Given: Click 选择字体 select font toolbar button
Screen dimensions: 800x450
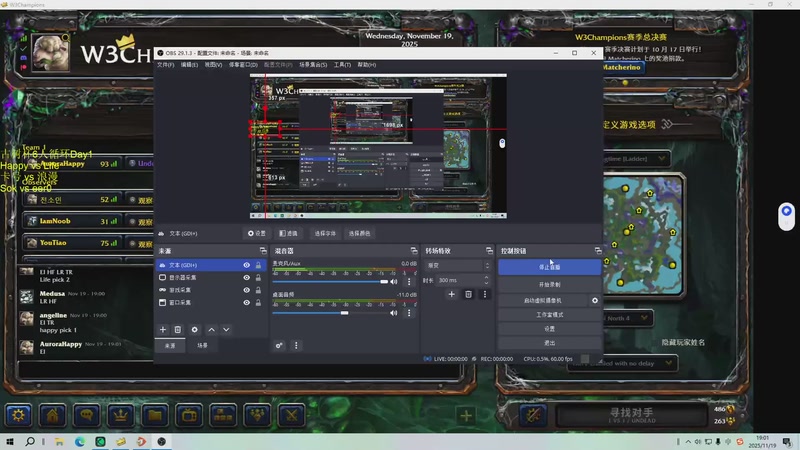Looking at the screenshot, I should point(325,233).
